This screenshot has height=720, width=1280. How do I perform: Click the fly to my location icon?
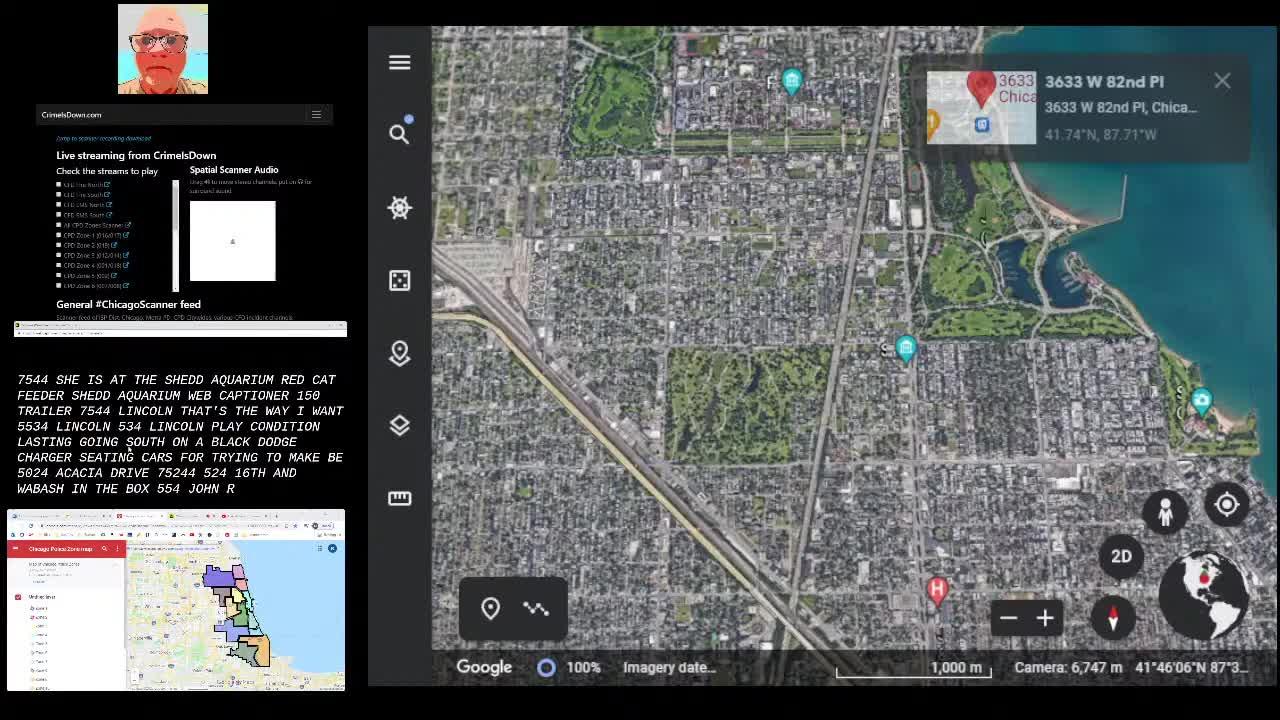tap(1227, 505)
